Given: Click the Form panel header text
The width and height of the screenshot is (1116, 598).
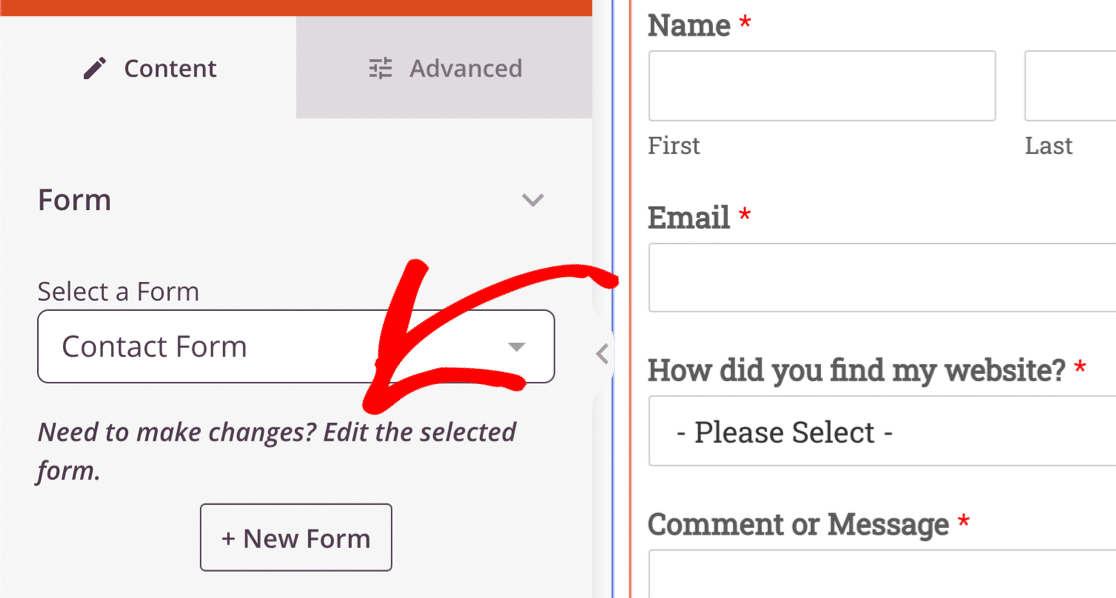Looking at the screenshot, I should coord(74,200).
